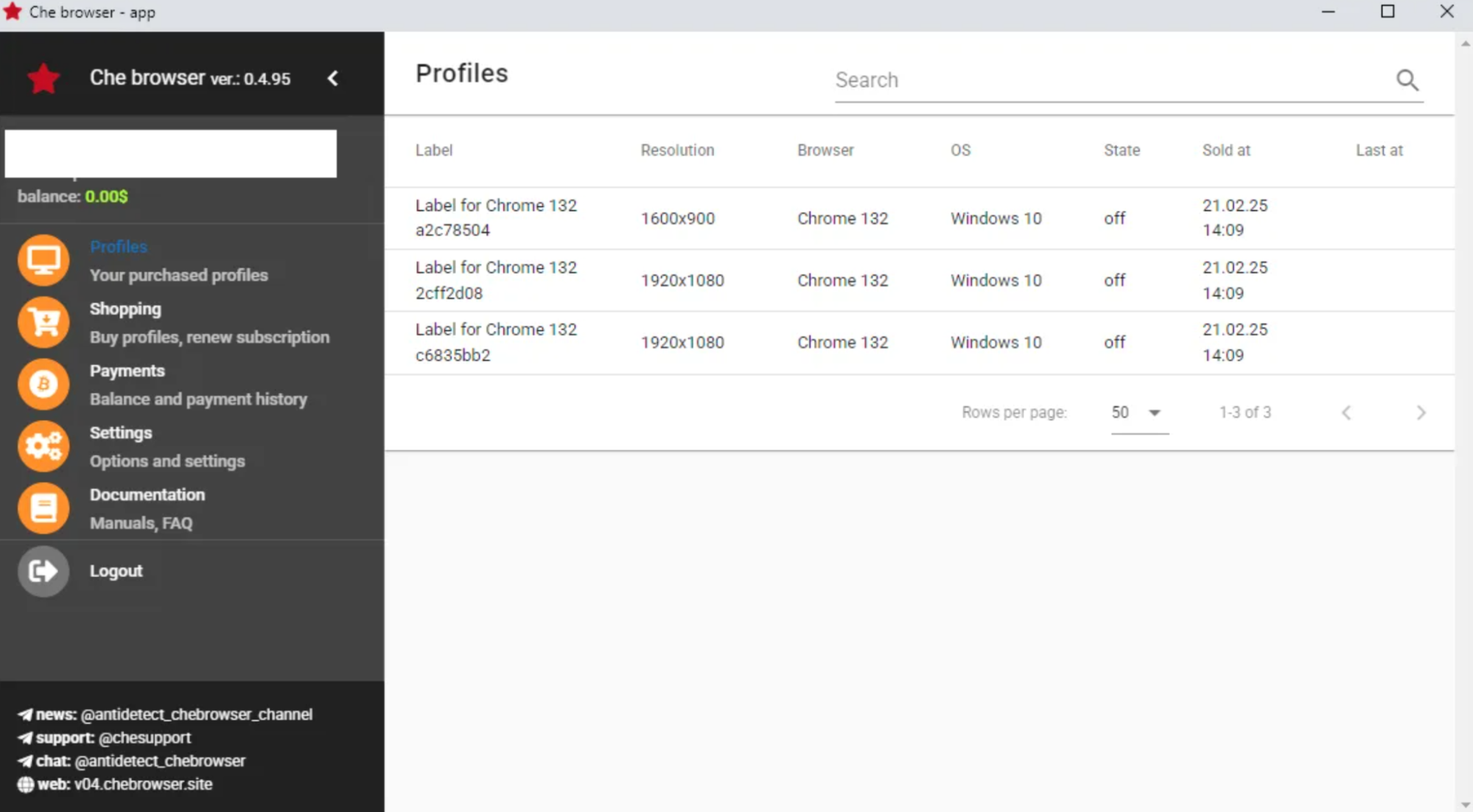The width and height of the screenshot is (1473, 812).
Task: Click 1920x1080 in the c6835bb2 row
Action: point(682,343)
